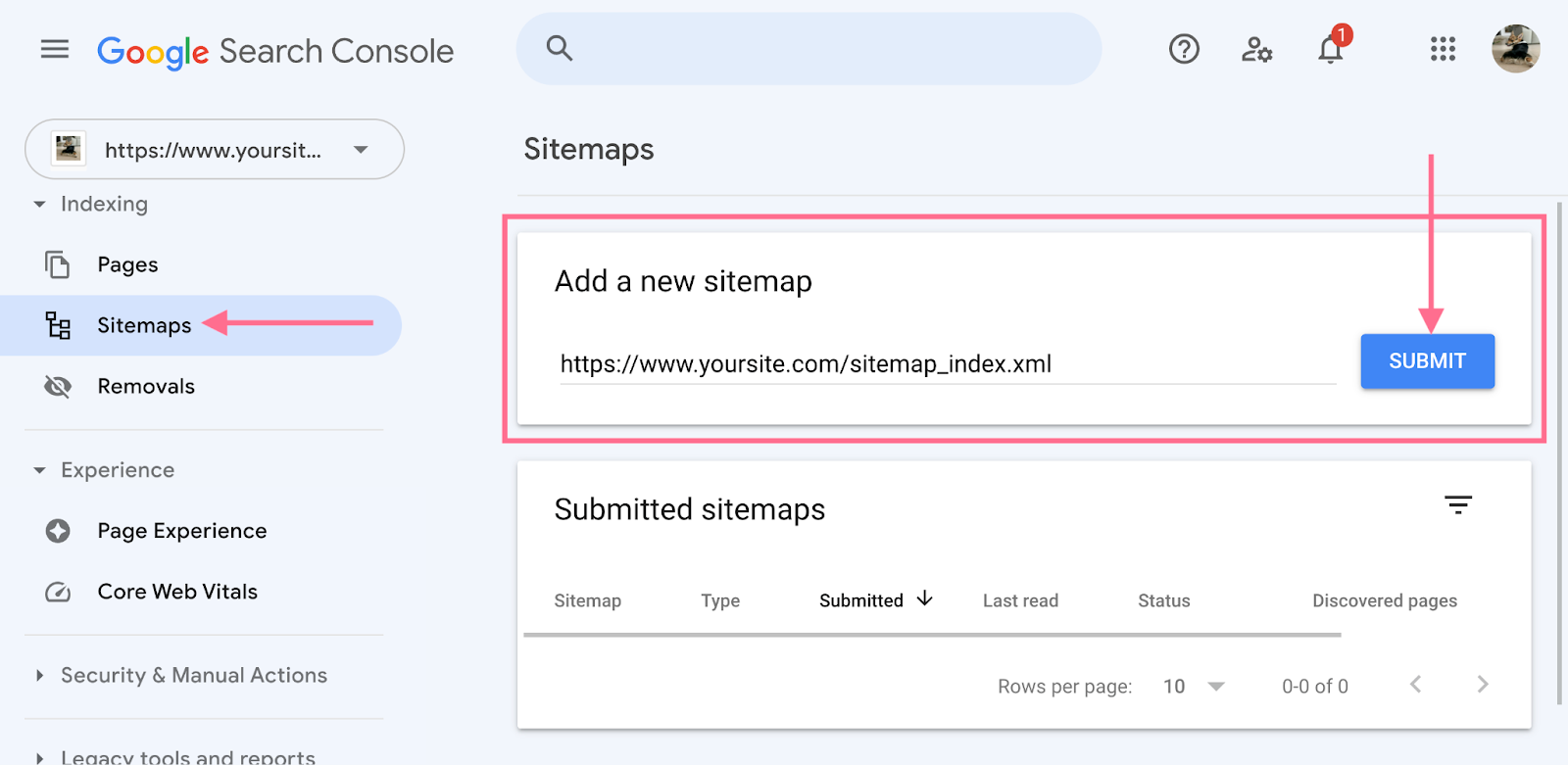Open the hamburger main menu
The width and height of the screenshot is (1568, 765).
tap(55, 49)
